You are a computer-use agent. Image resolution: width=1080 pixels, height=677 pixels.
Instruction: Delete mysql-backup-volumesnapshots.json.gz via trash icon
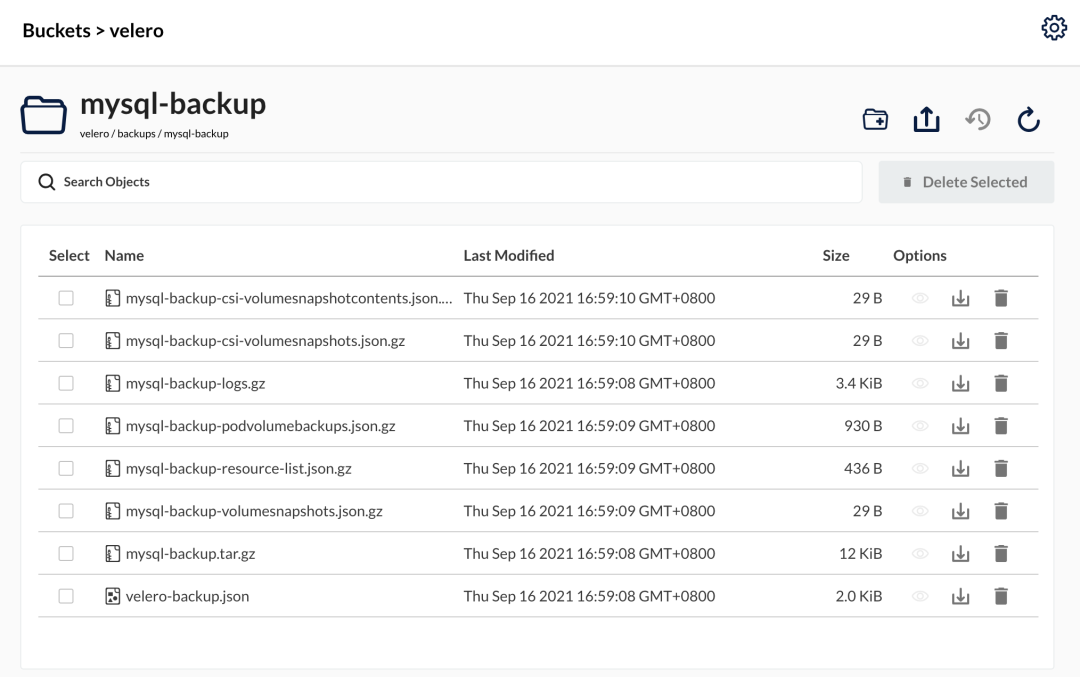1001,511
